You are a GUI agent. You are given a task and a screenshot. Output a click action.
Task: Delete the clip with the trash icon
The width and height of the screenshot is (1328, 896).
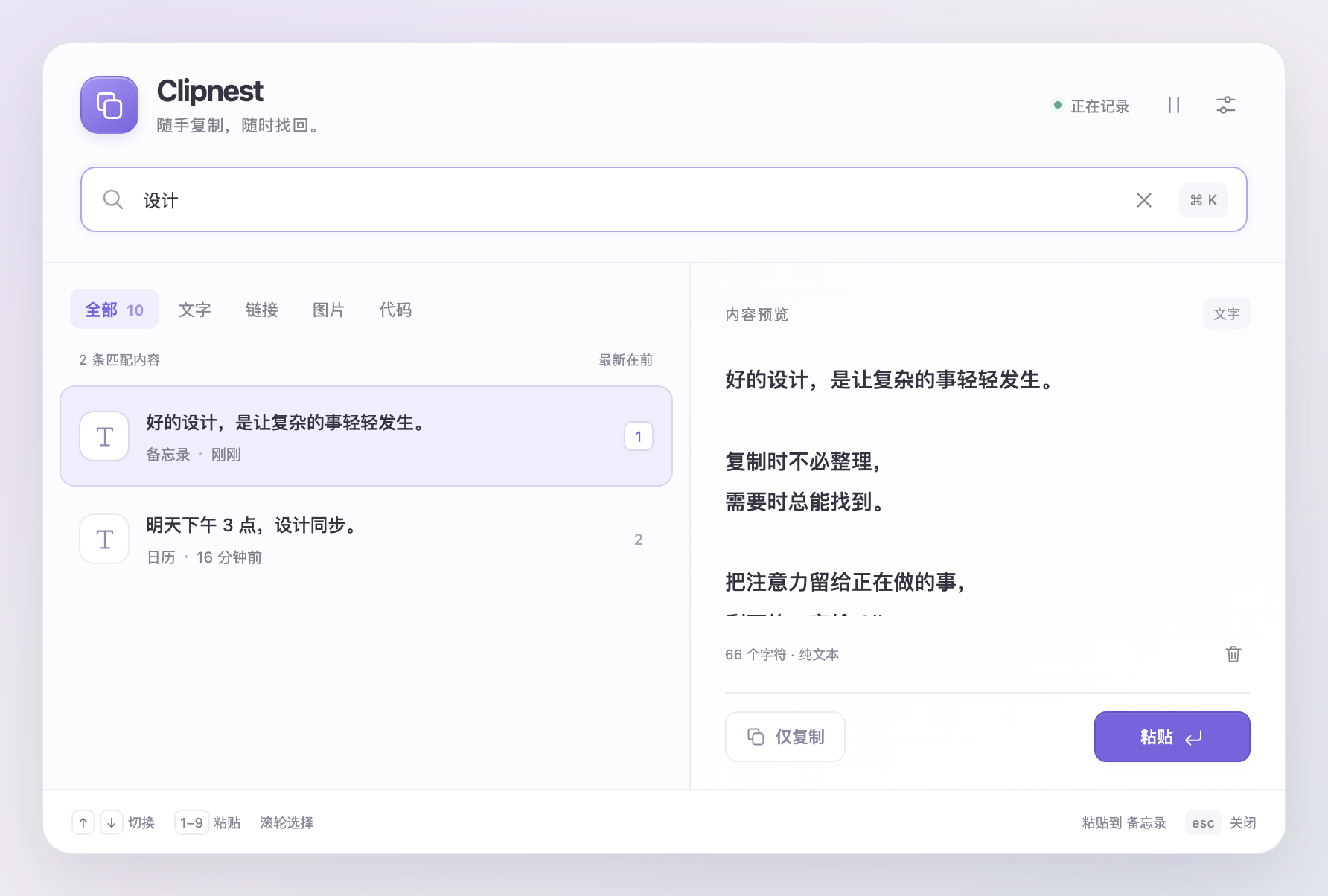click(1233, 654)
